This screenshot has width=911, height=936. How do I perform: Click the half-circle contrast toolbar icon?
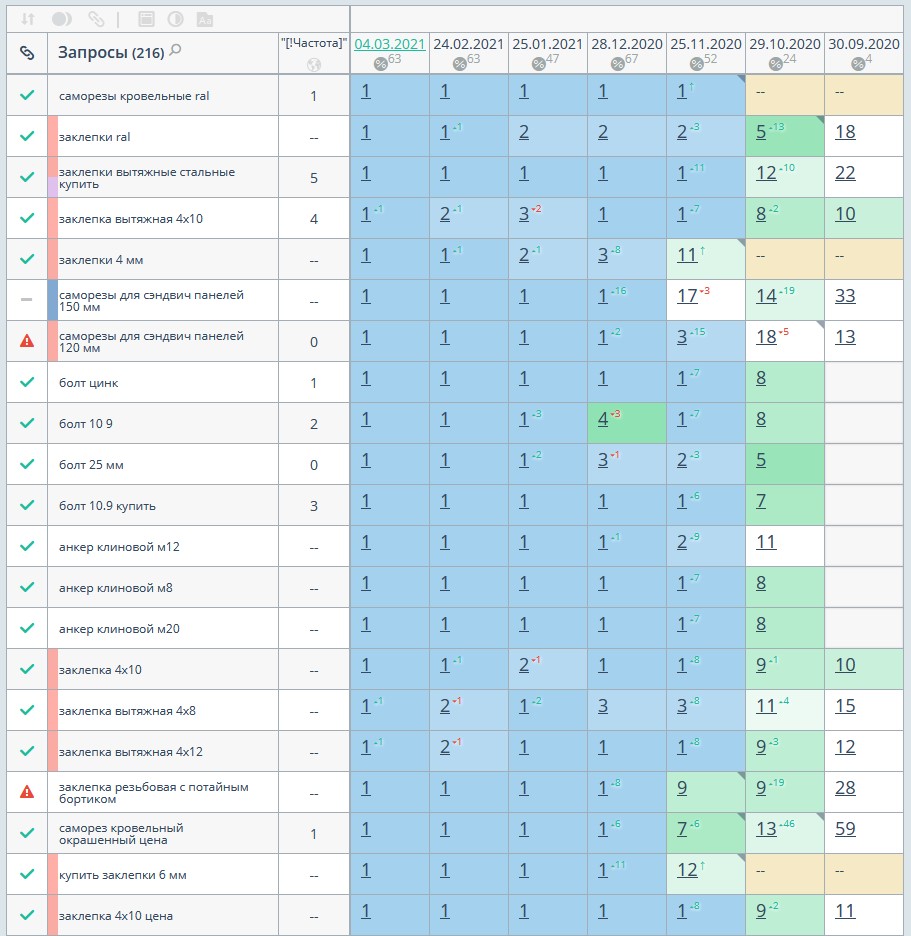click(175, 19)
